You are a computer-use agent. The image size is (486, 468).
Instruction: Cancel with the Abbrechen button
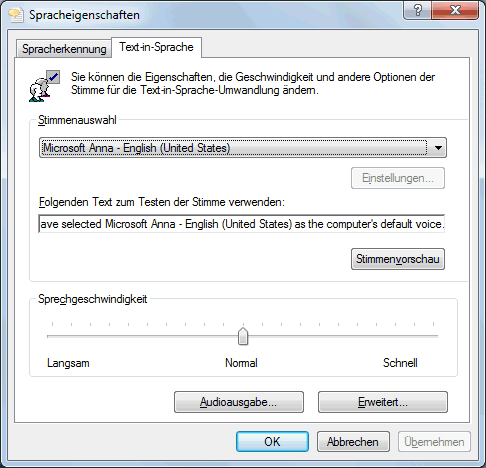coord(353,442)
